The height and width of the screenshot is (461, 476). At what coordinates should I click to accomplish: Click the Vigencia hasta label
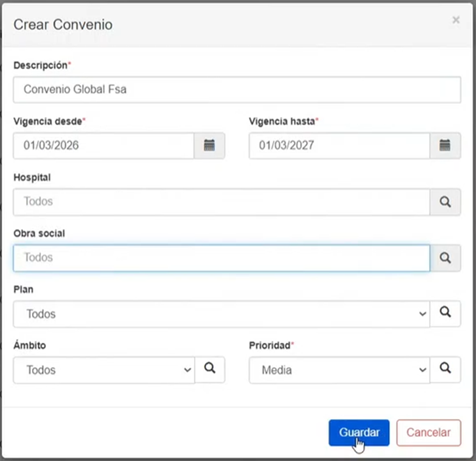282,121
